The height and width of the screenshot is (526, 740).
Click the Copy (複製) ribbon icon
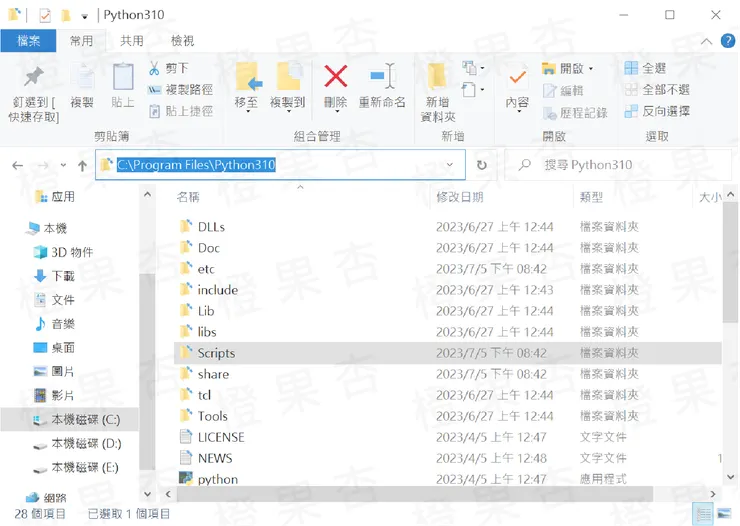point(82,77)
